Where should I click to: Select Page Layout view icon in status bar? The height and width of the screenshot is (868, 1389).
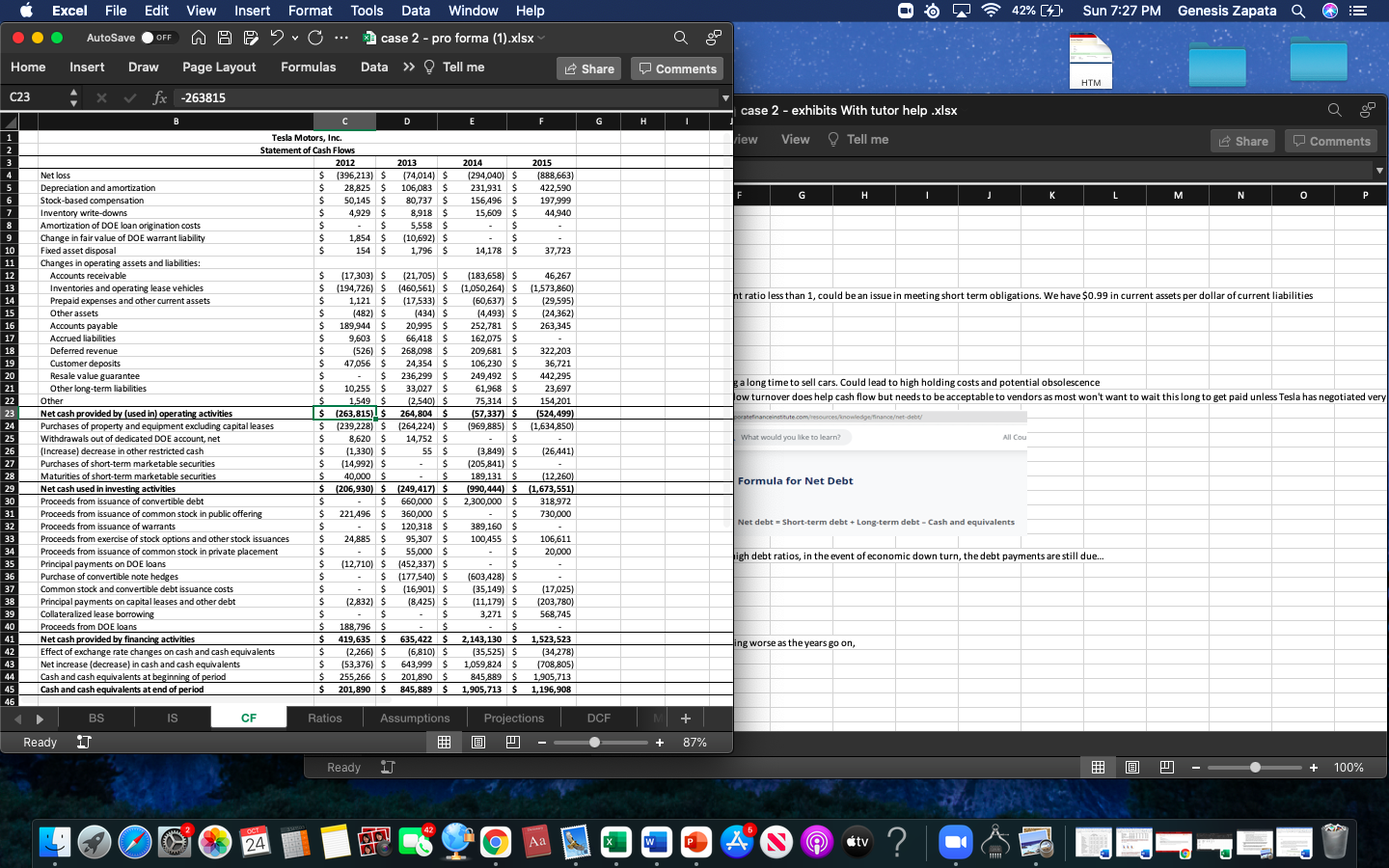[x=478, y=742]
